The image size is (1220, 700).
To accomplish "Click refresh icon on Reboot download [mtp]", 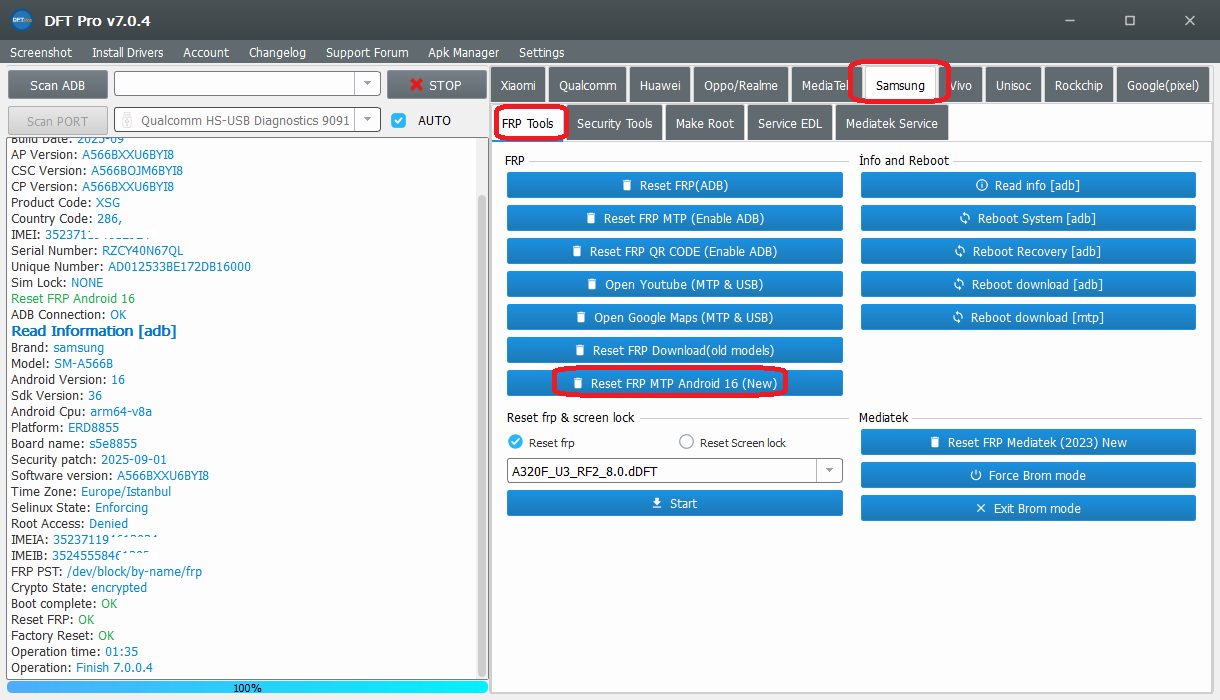I will click(x=958, y=317).
